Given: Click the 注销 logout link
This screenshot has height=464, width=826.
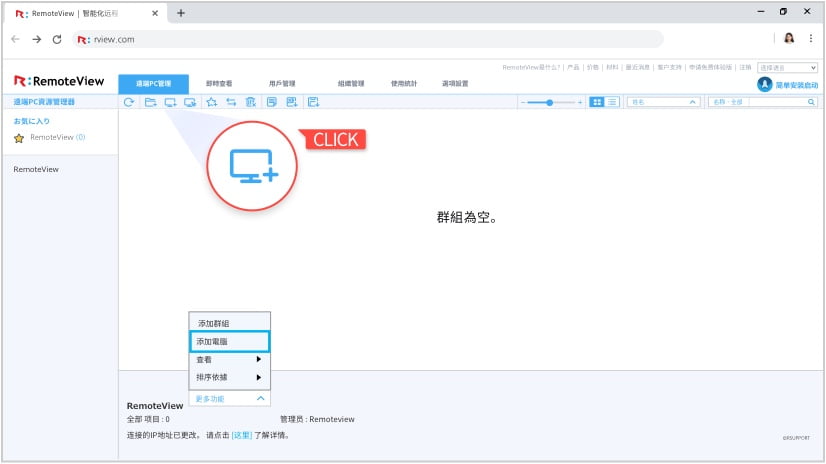Looking at the screenshot, I should pyautogui.click(x=745, y=67).
